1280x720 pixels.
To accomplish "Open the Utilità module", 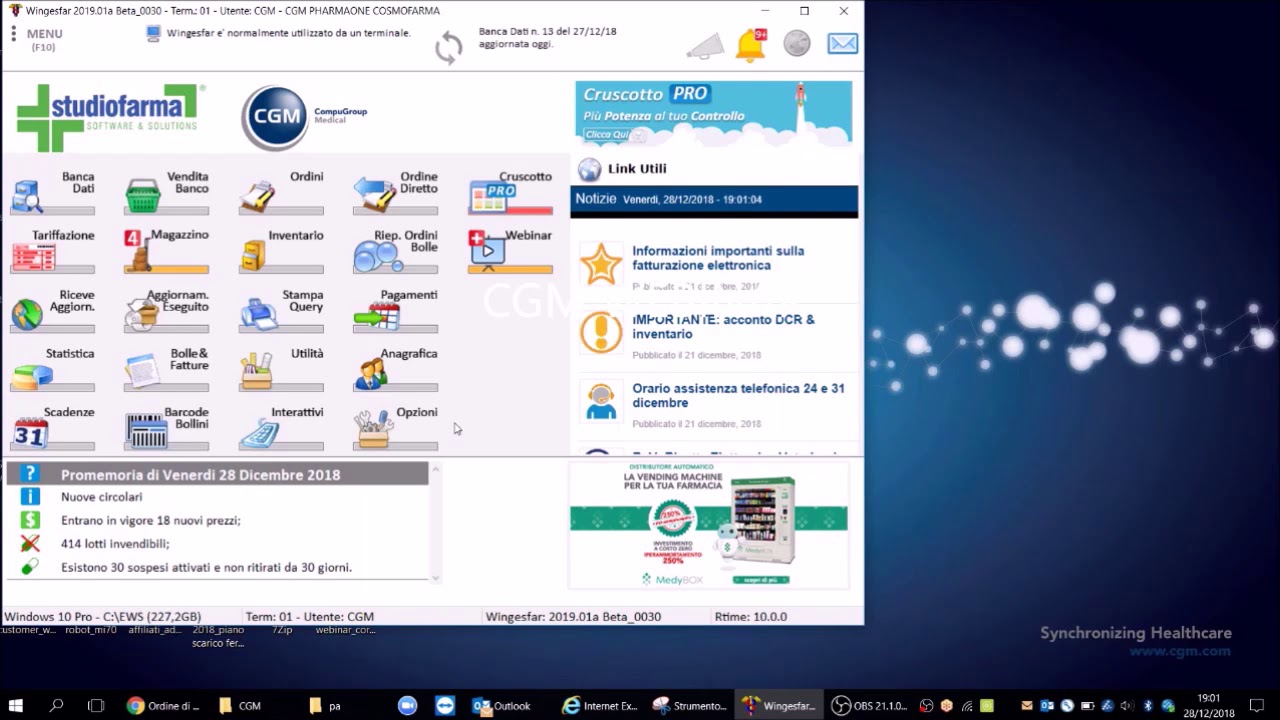I will click(x=281, y=369).
